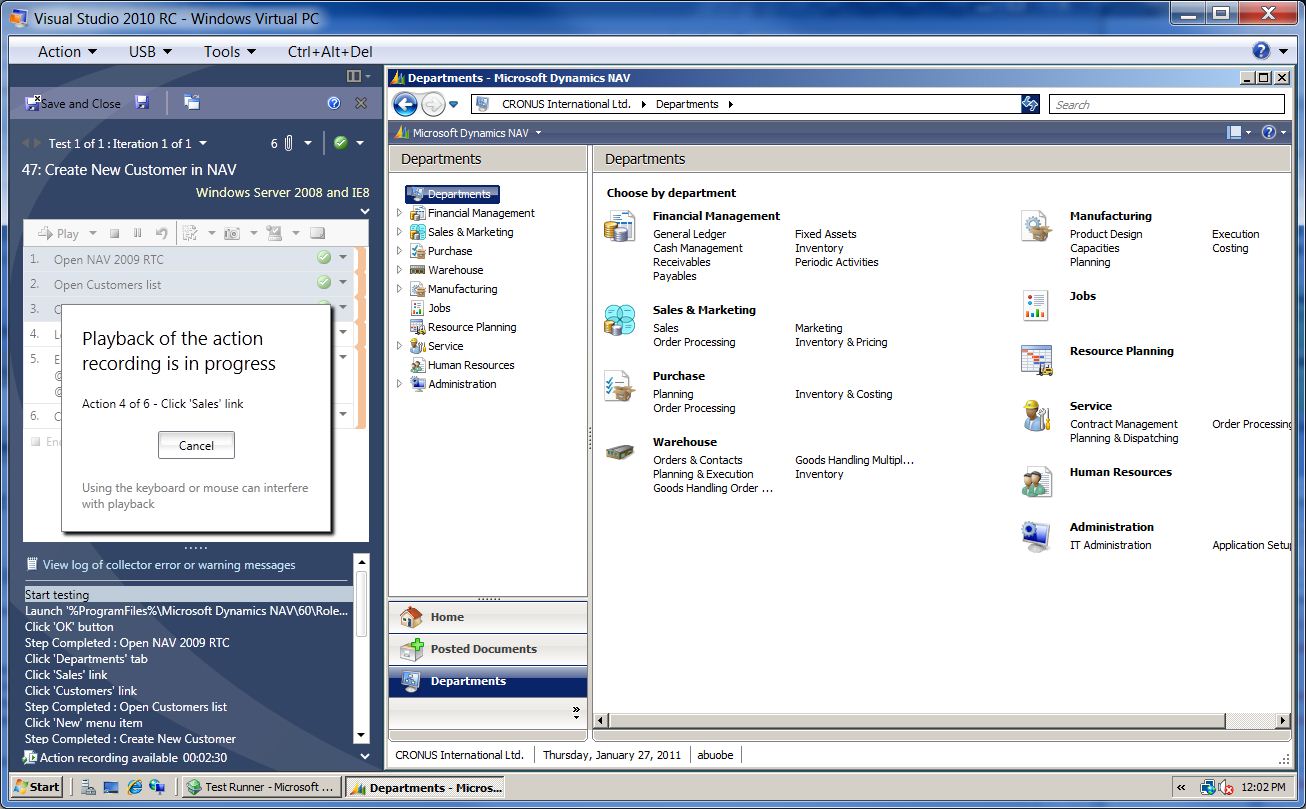Click the NAV forward arrow button
Image resolution: width=1306 pixels, height=809 pixels.
point(433,104)
